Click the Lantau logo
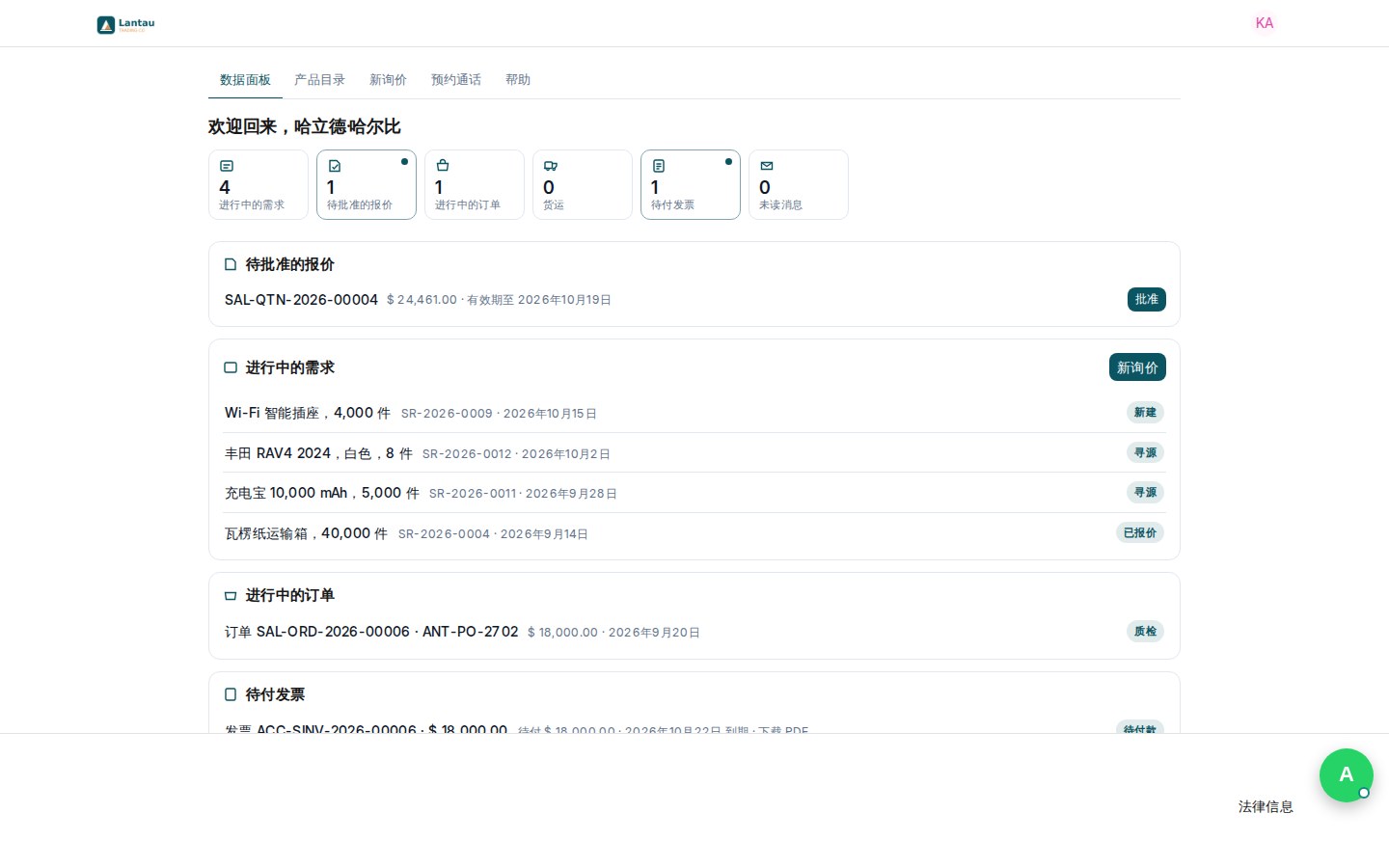The width and height of the screenshot is (1389, 868). (x=126, y=24)
